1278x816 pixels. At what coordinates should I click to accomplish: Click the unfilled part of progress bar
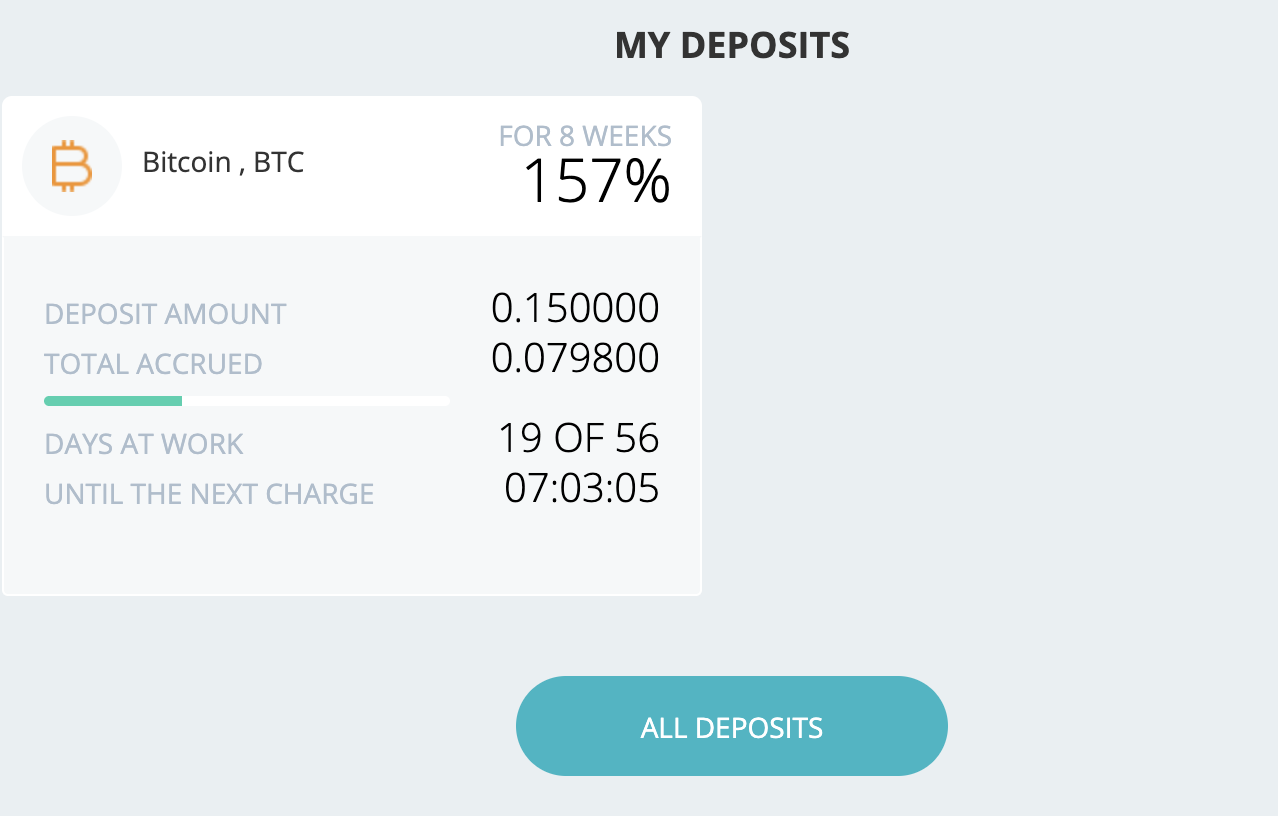[x=316, y=401]
